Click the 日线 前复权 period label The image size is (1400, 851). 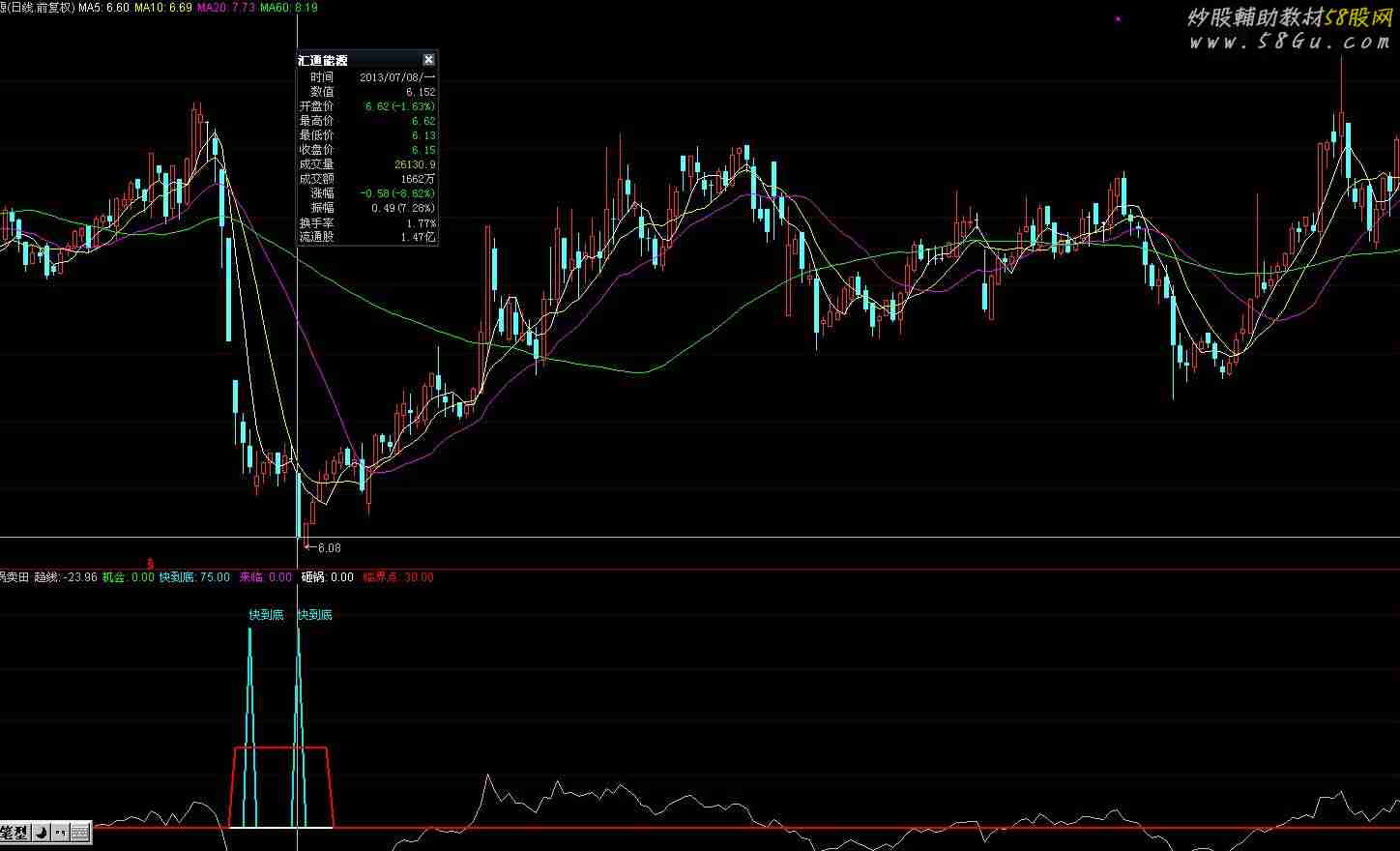click(39, 8)
